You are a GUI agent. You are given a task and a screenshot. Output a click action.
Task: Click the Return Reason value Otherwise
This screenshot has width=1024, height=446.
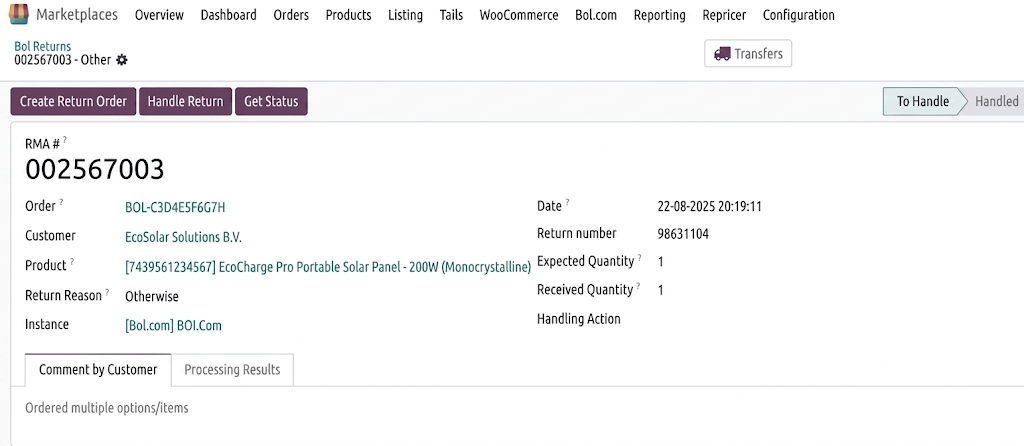point(152,296)
